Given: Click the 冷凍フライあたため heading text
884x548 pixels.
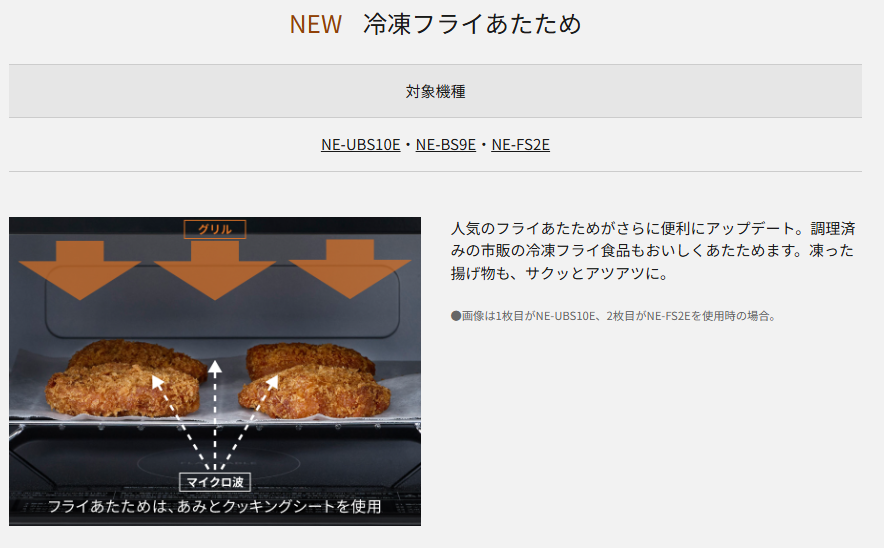Looking at the screenshot, I should pyautogui.click(x=472, y=24).
